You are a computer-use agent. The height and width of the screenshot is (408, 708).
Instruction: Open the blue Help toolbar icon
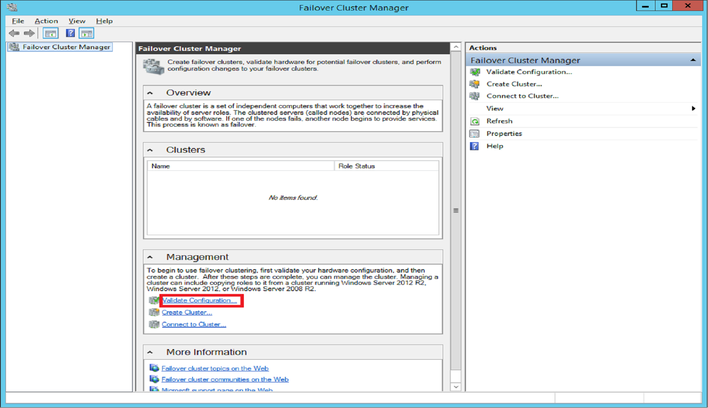point(70,33)
